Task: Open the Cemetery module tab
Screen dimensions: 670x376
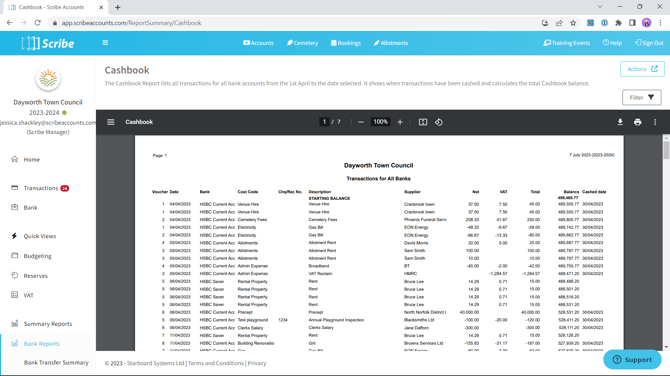Action: [x=303, y=43]
